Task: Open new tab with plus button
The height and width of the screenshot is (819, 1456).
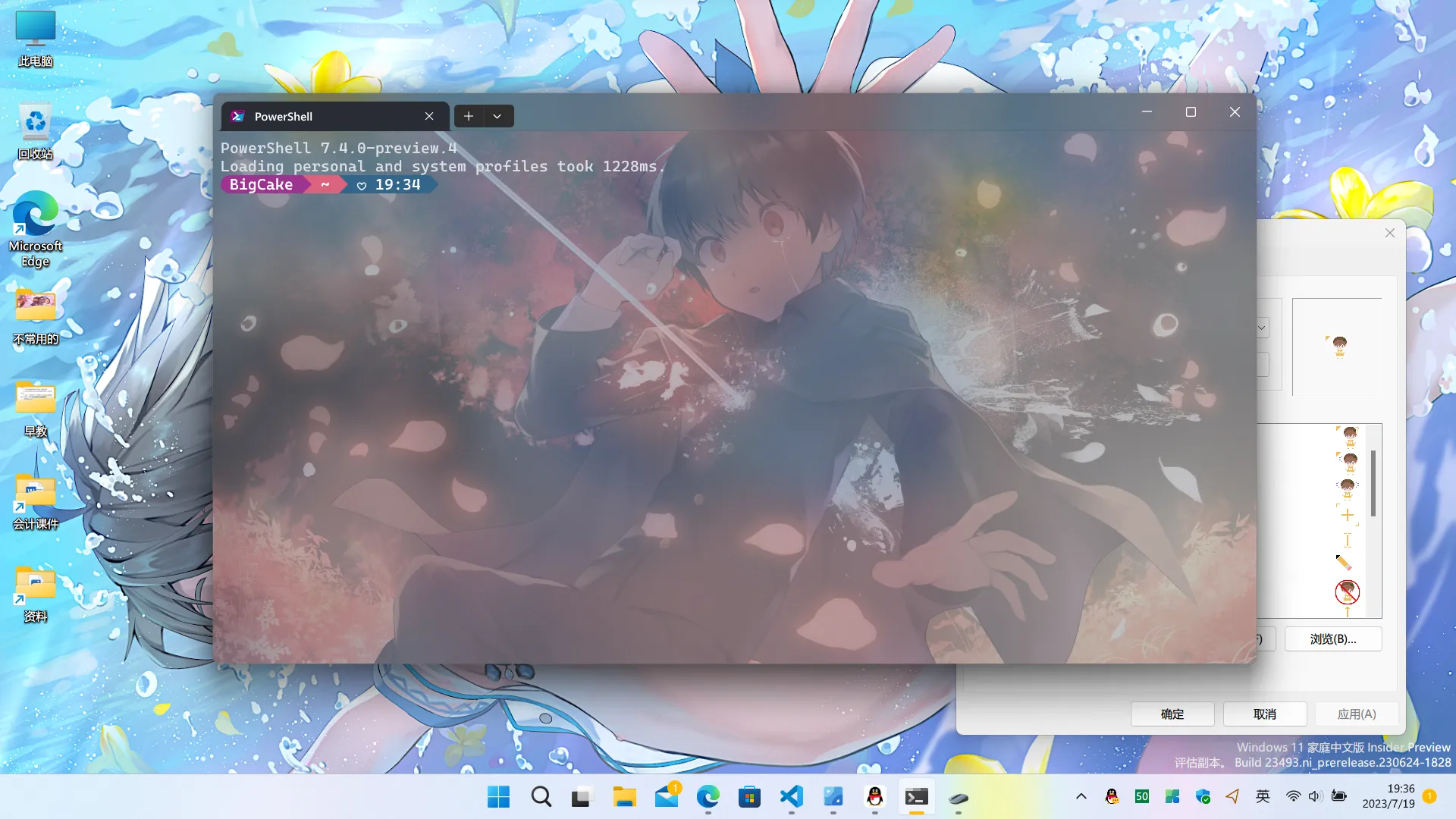Action: pos(469,116)
